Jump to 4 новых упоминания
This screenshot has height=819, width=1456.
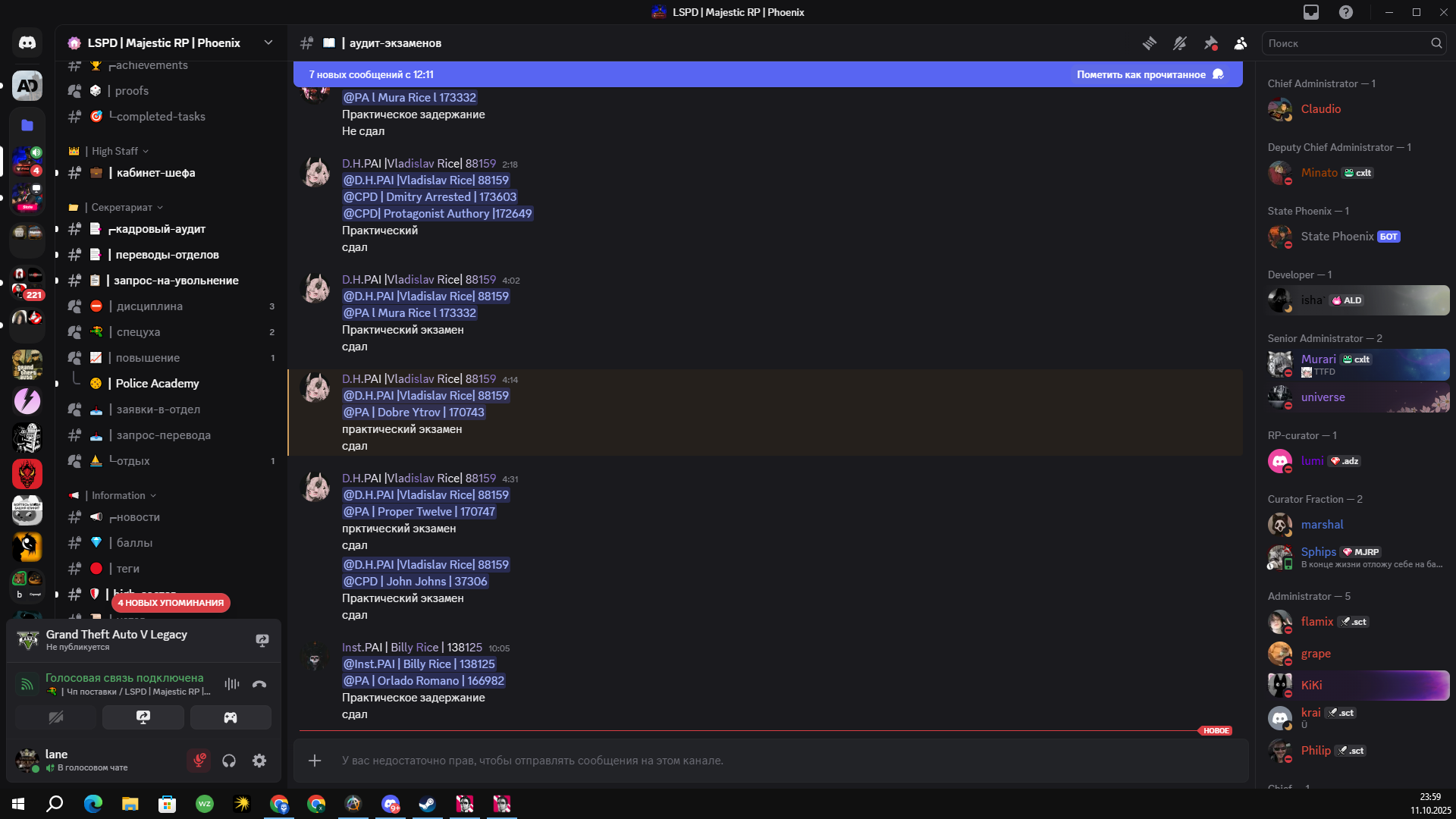(x=171, y=603)
